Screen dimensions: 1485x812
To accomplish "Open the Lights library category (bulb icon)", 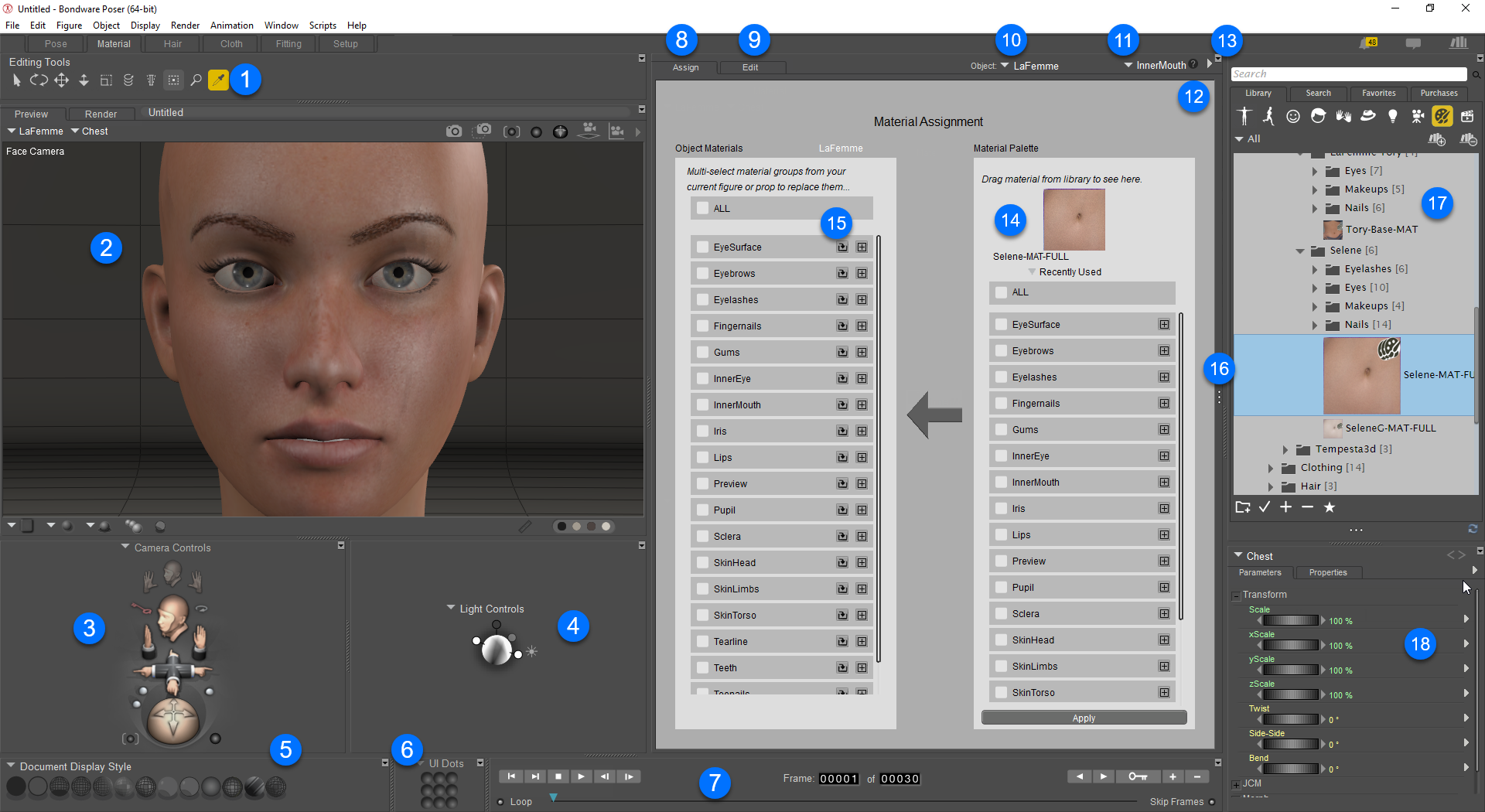I will 1392,116.
